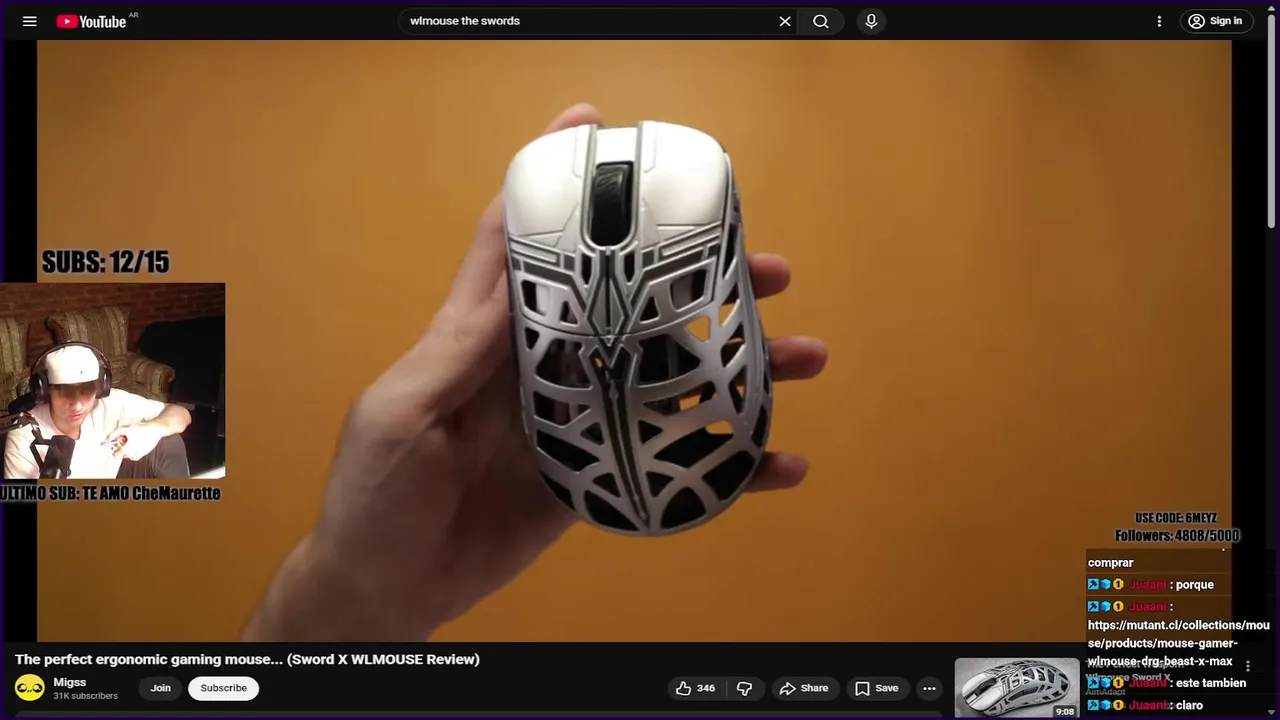
Task: Open the three-dot settings menu in header
Action: [1159, 21]
